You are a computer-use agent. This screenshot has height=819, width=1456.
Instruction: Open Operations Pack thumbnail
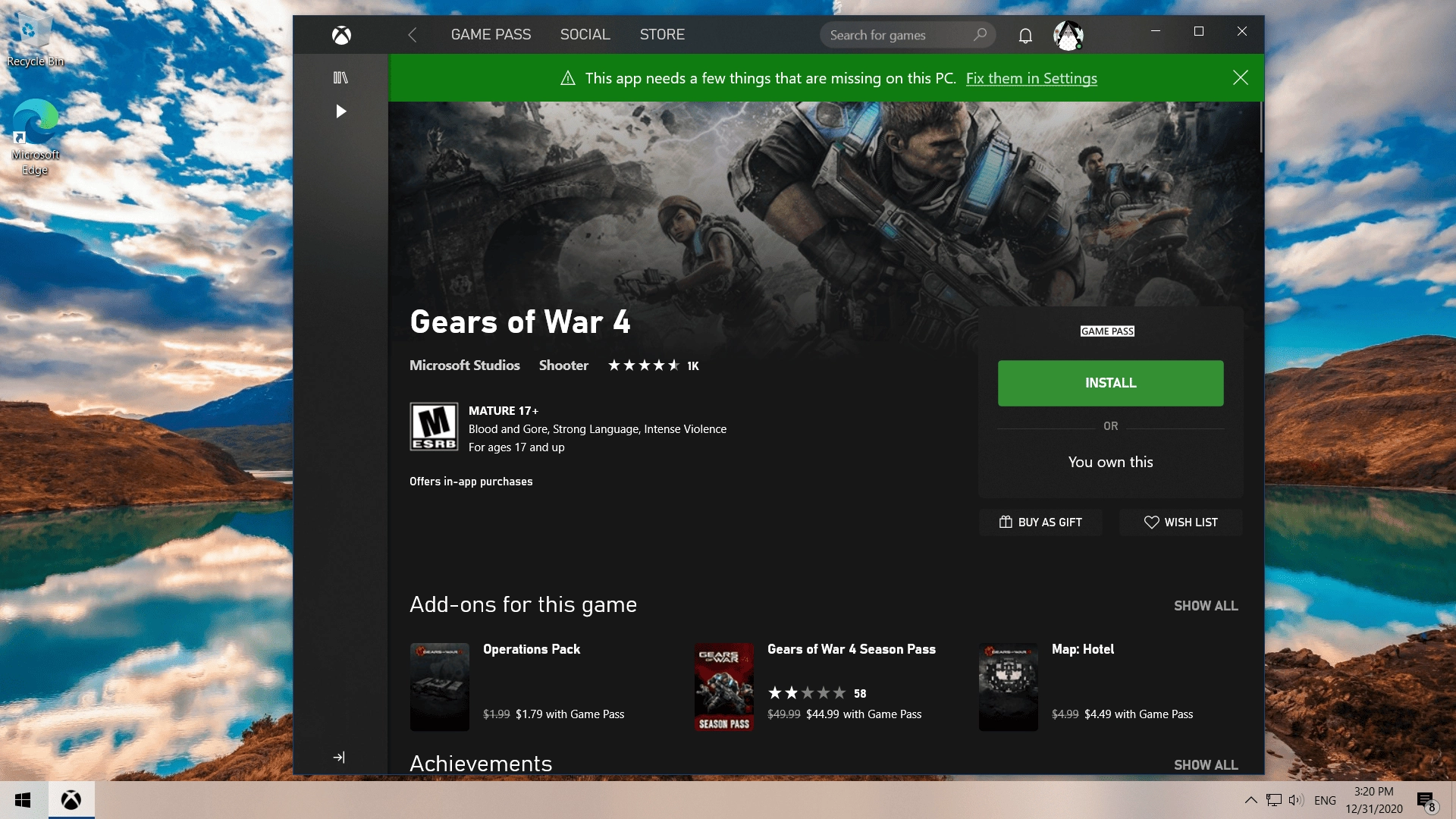tap(440, 686)
